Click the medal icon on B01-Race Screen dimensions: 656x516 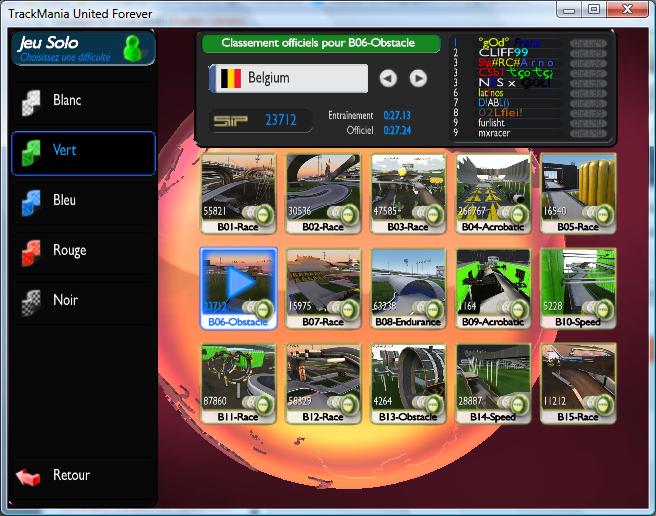(x=264, y=212)
